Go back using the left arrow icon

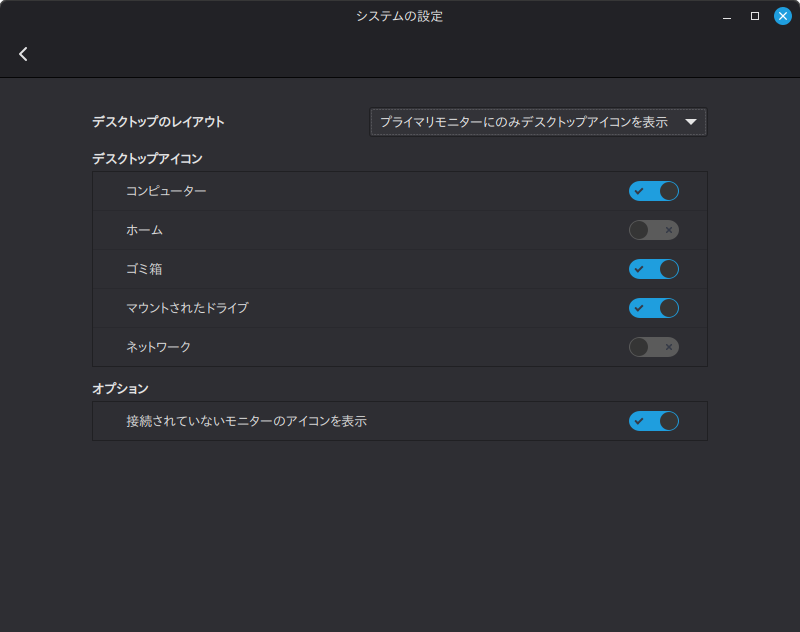coord(23,54)
